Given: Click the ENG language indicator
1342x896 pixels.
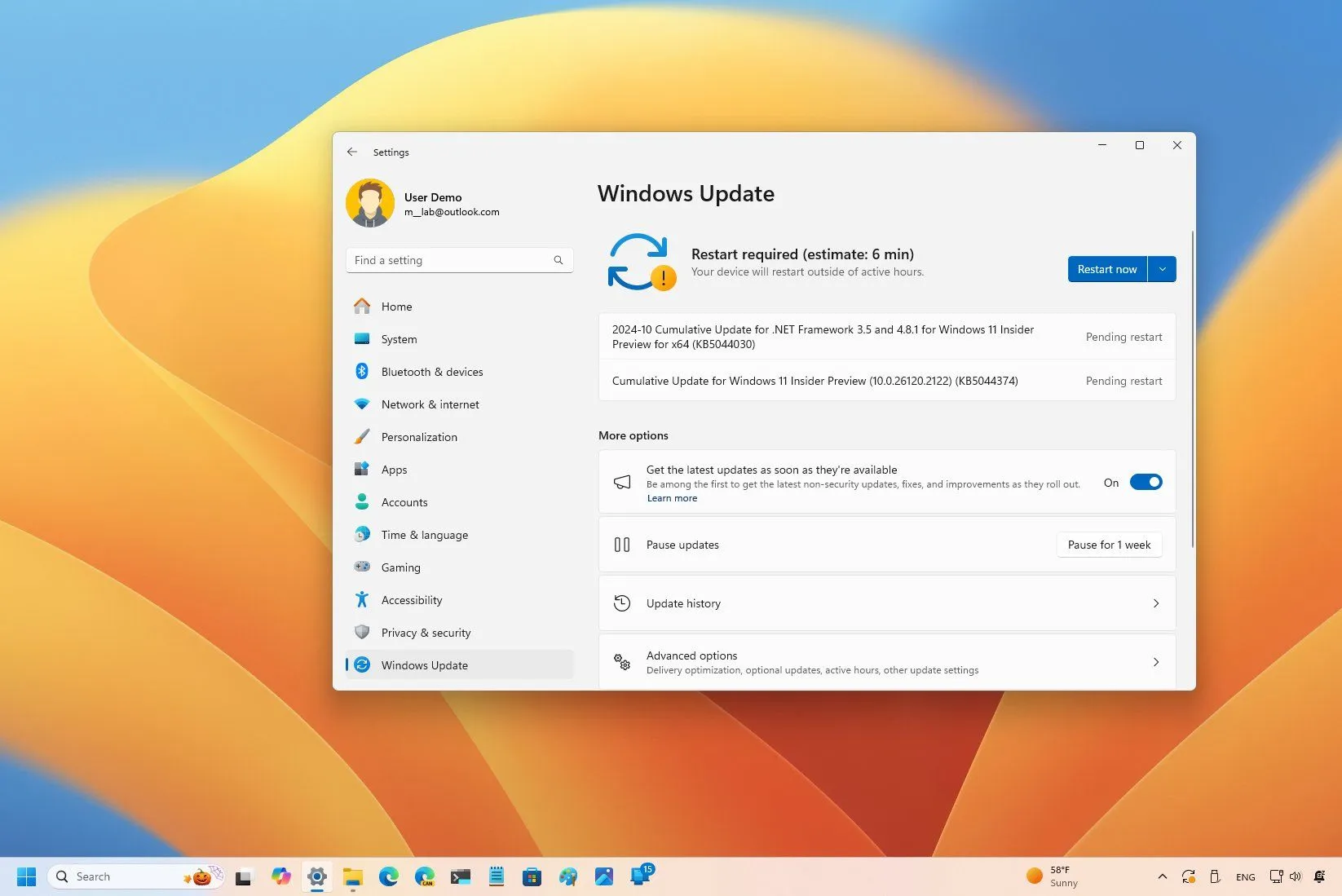Looking at the screenshot, I should (x=1245, y=877).
